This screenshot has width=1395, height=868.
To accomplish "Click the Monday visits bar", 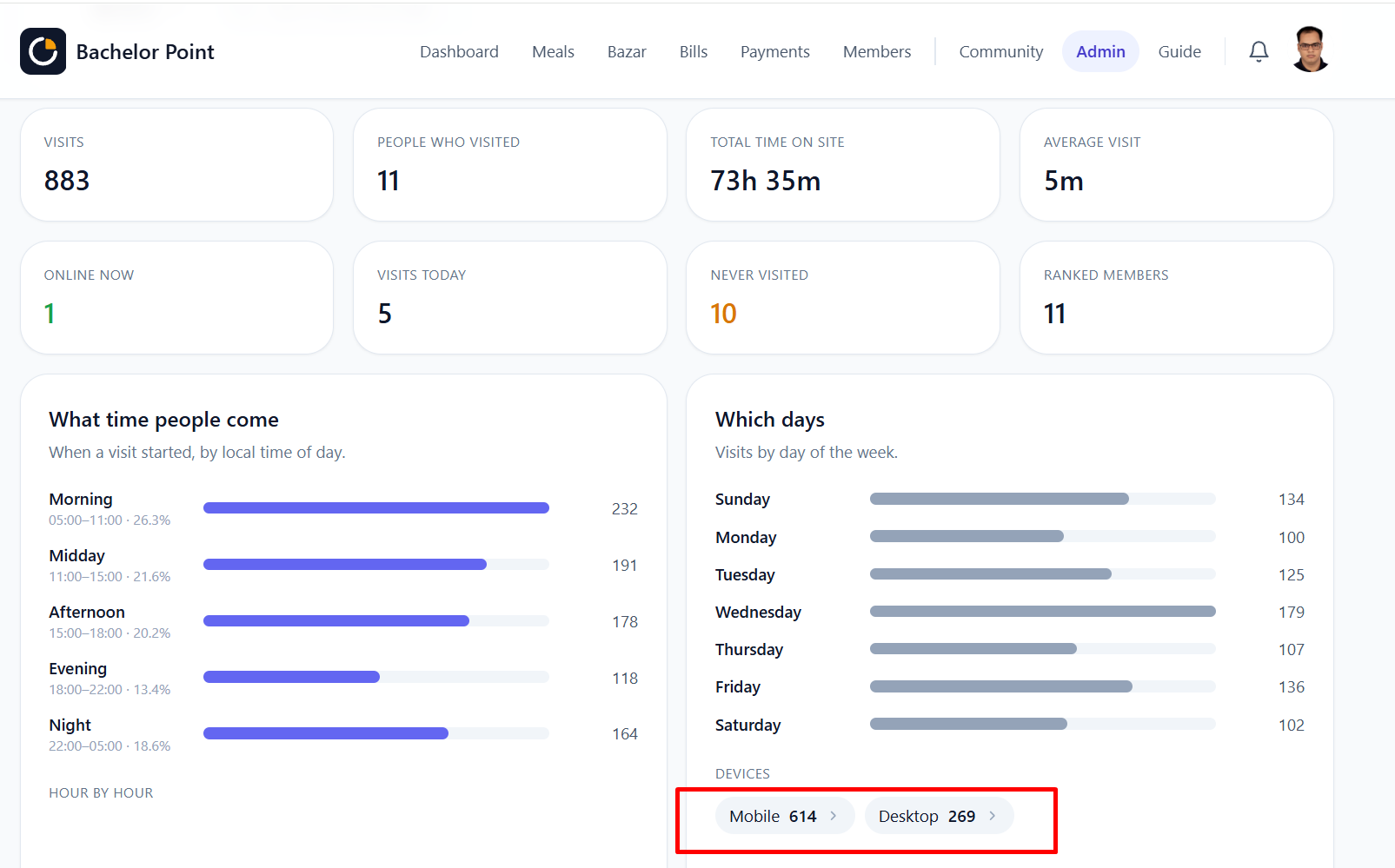I will 1043,536.
